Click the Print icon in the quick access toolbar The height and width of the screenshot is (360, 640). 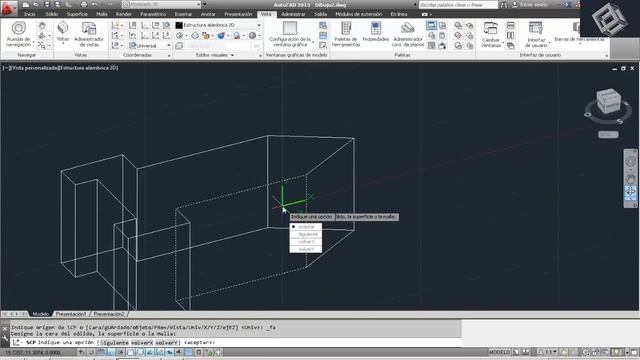84,5
